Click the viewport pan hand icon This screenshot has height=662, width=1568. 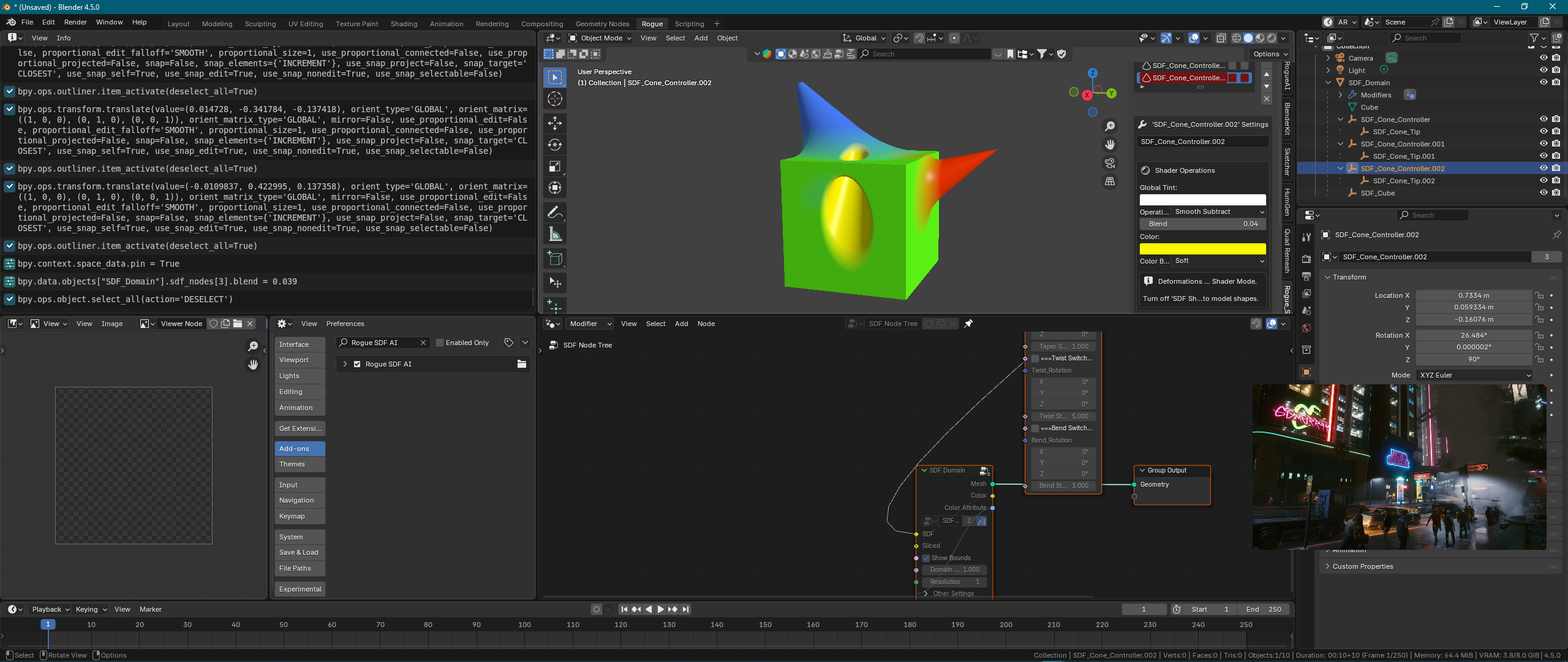click(x=1110, y=145)
